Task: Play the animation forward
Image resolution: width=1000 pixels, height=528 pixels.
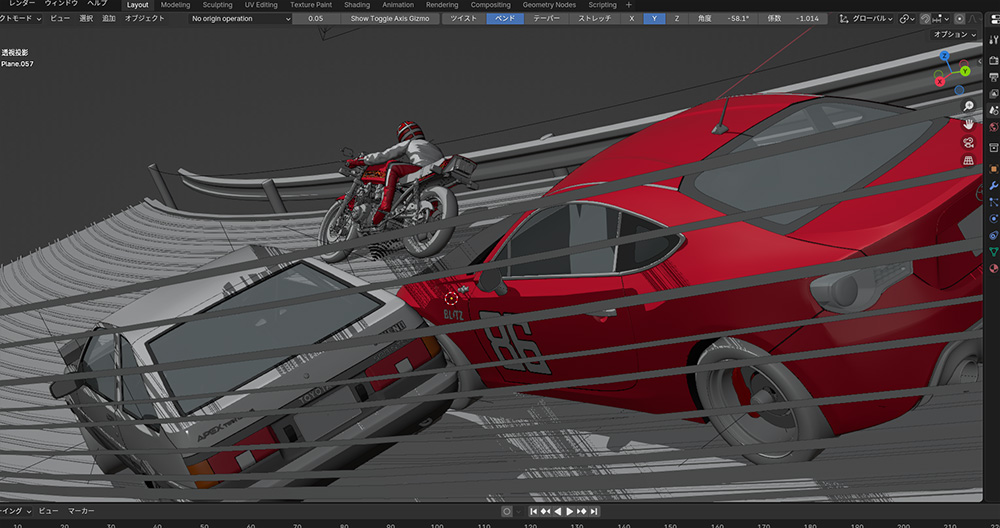Action: click(x=570, y=511)
